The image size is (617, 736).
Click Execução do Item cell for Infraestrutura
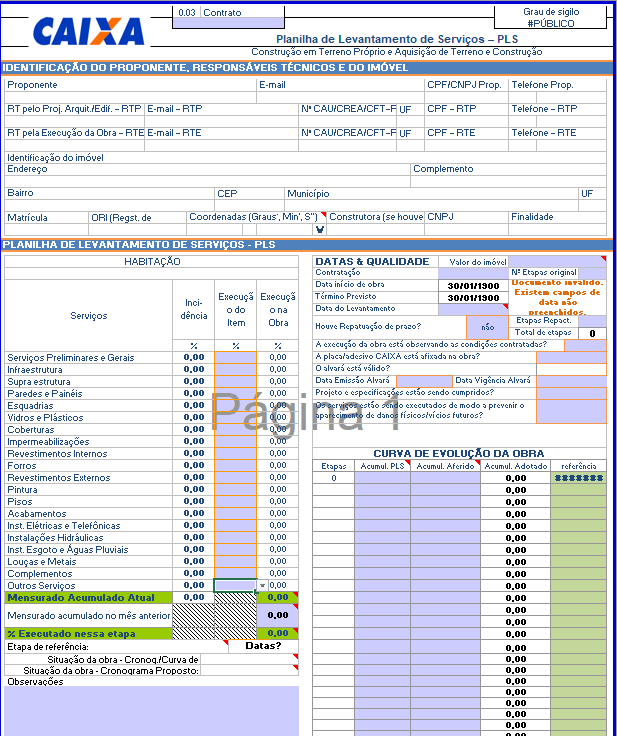(235, 369)
